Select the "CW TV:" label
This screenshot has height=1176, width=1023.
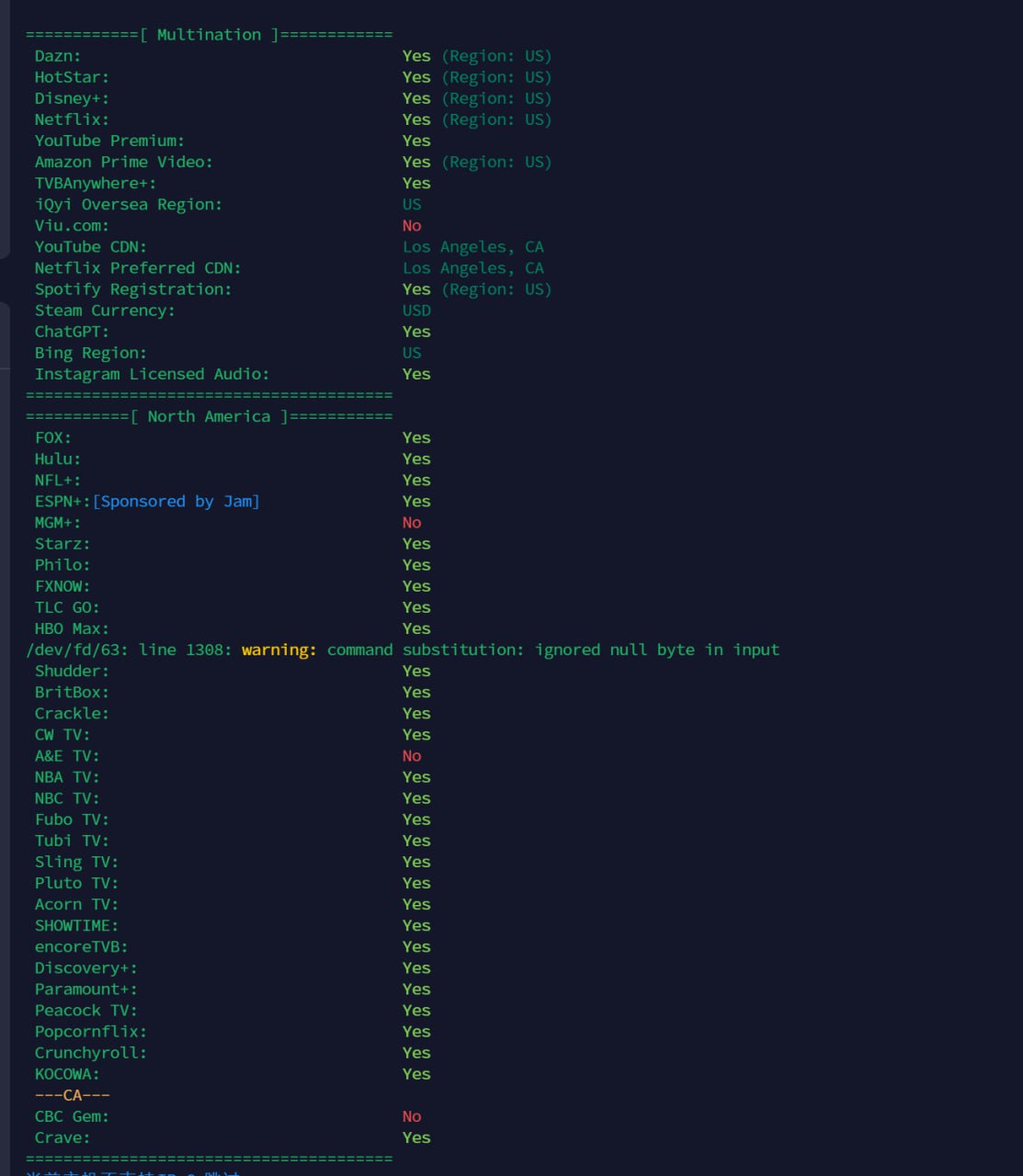[63, 734]
